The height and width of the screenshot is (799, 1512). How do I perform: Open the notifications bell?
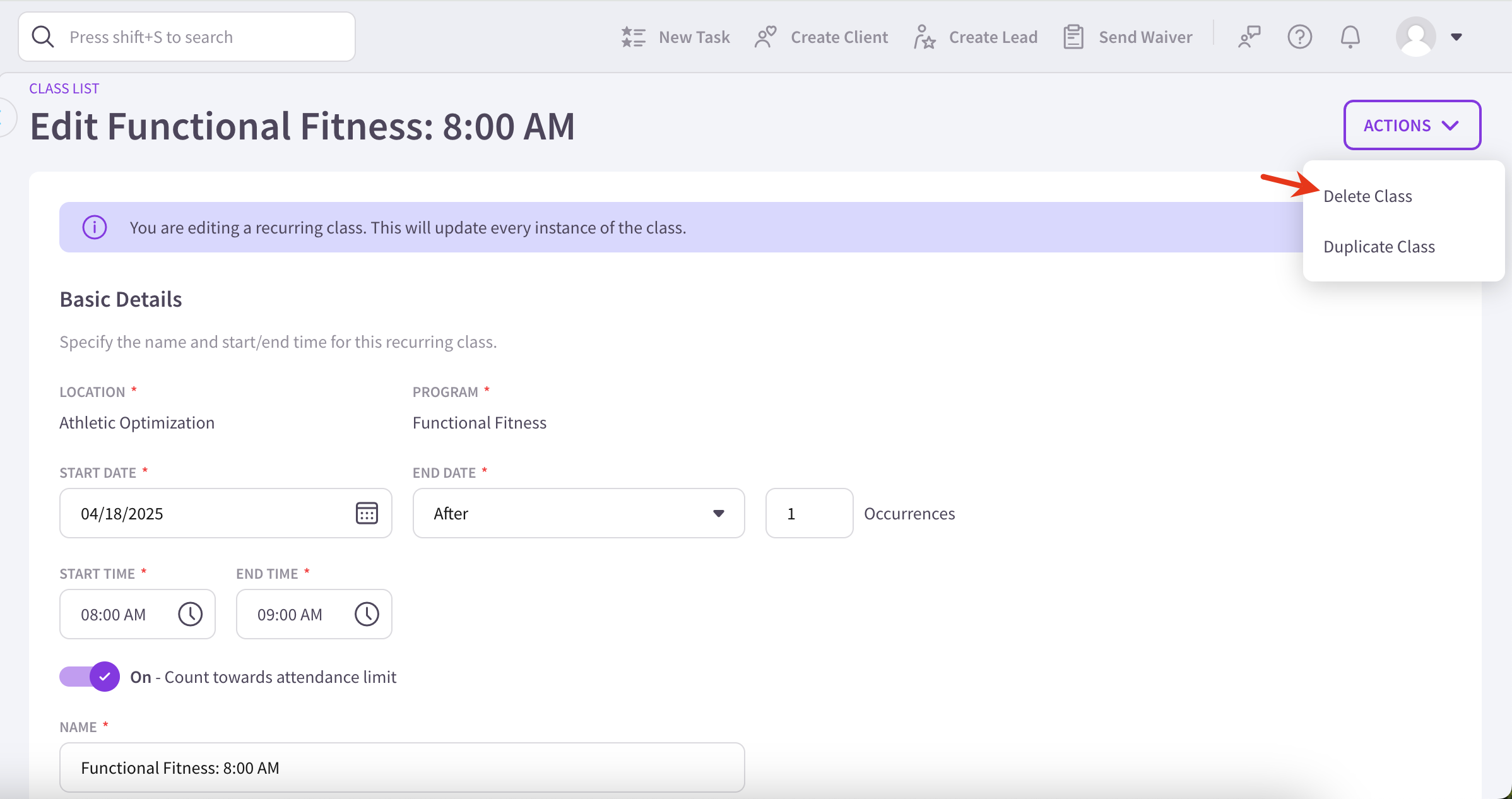(1350, 37)
